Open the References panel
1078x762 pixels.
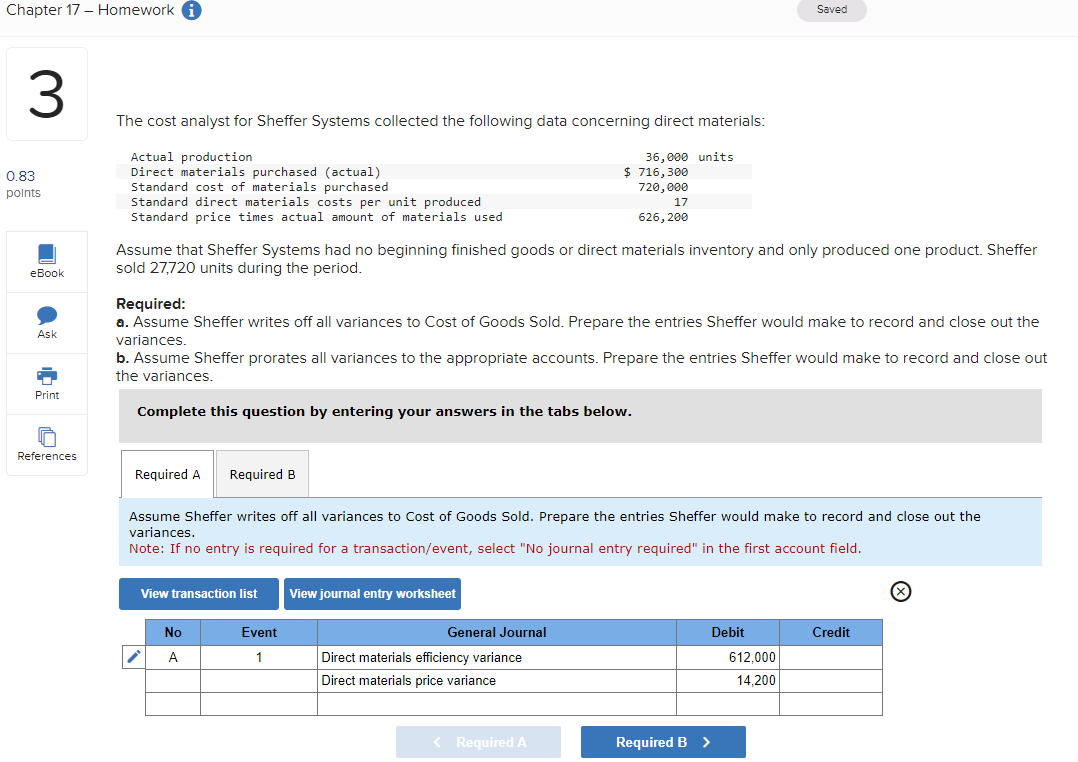pyautogui.click(x=46, y=444)
